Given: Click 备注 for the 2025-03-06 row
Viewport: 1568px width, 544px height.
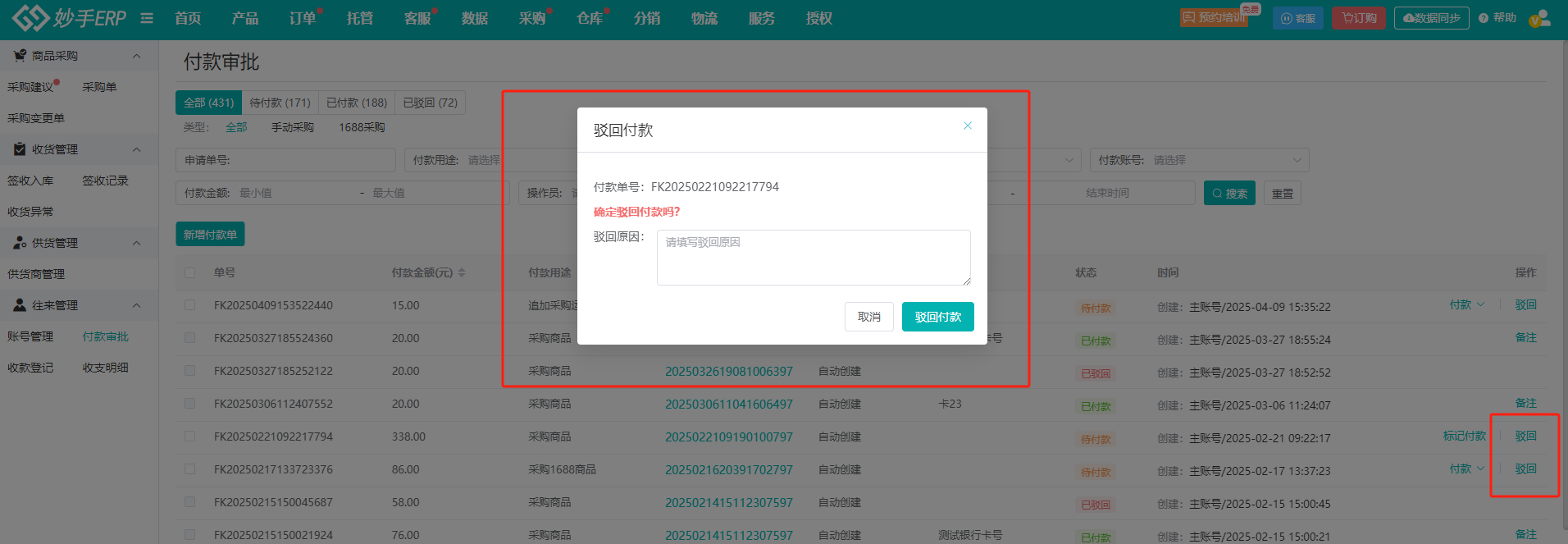Looking at the screenshot, I should pyautogui.click(x=1526, y=403).
